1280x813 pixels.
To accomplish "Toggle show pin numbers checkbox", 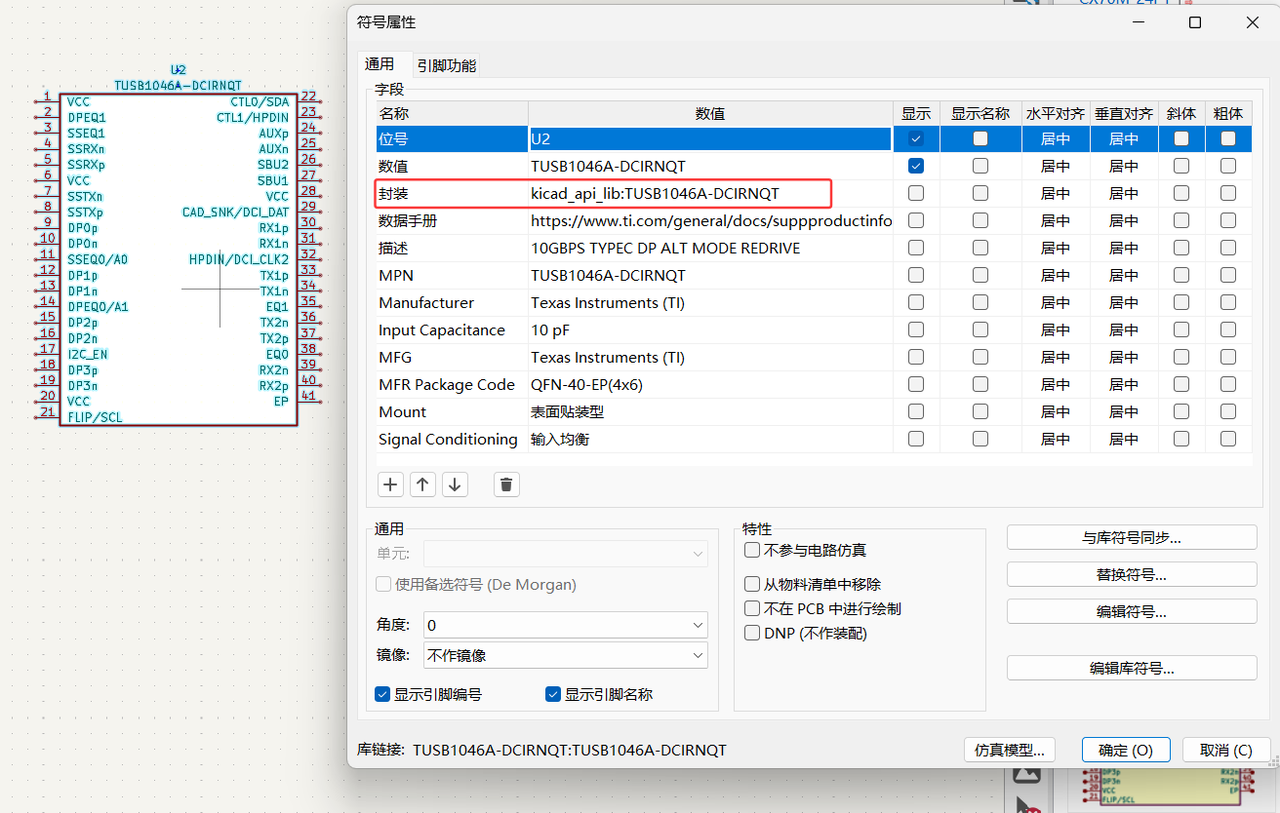I will tap(383, 694).
